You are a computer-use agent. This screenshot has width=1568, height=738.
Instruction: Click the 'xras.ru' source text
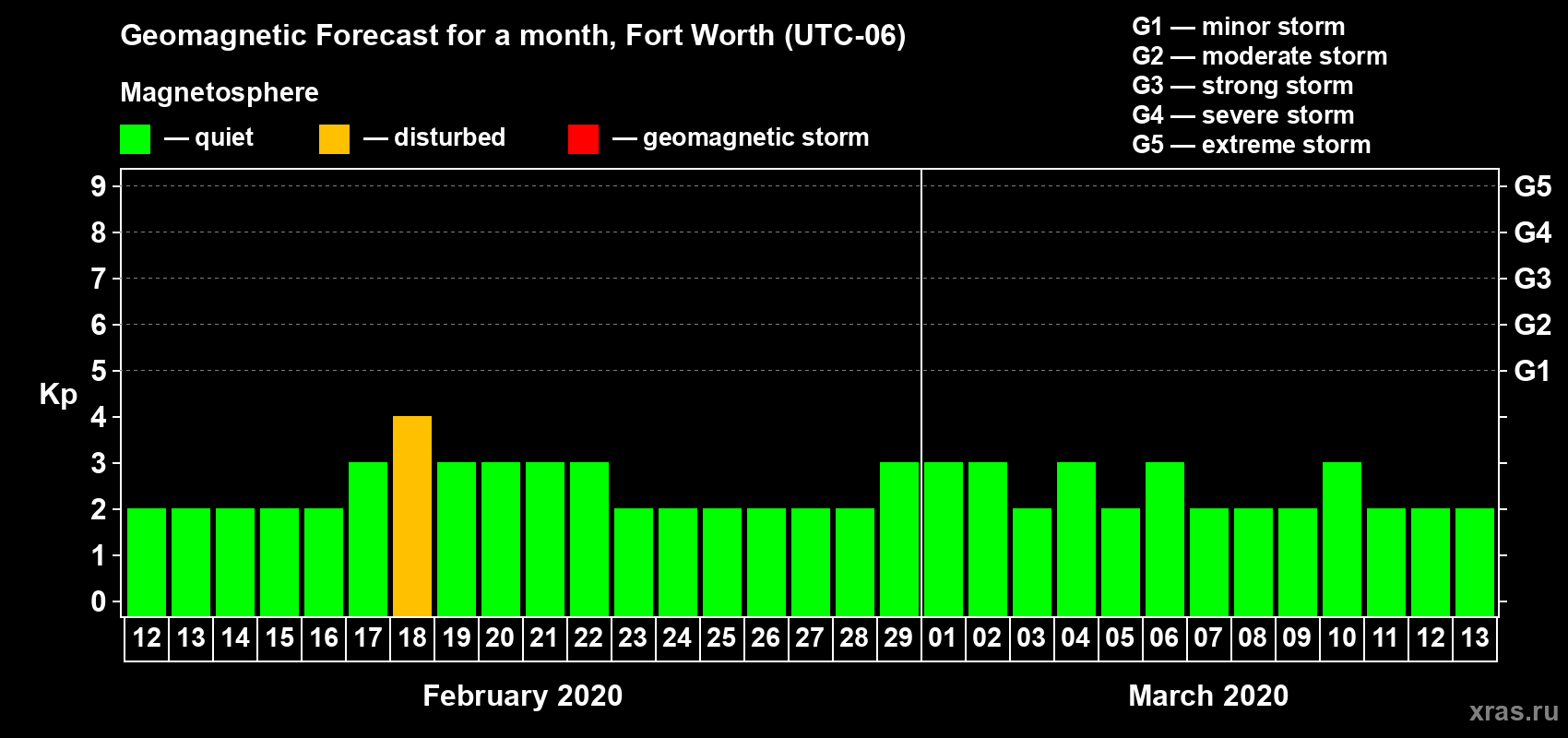click(1514, 711)
